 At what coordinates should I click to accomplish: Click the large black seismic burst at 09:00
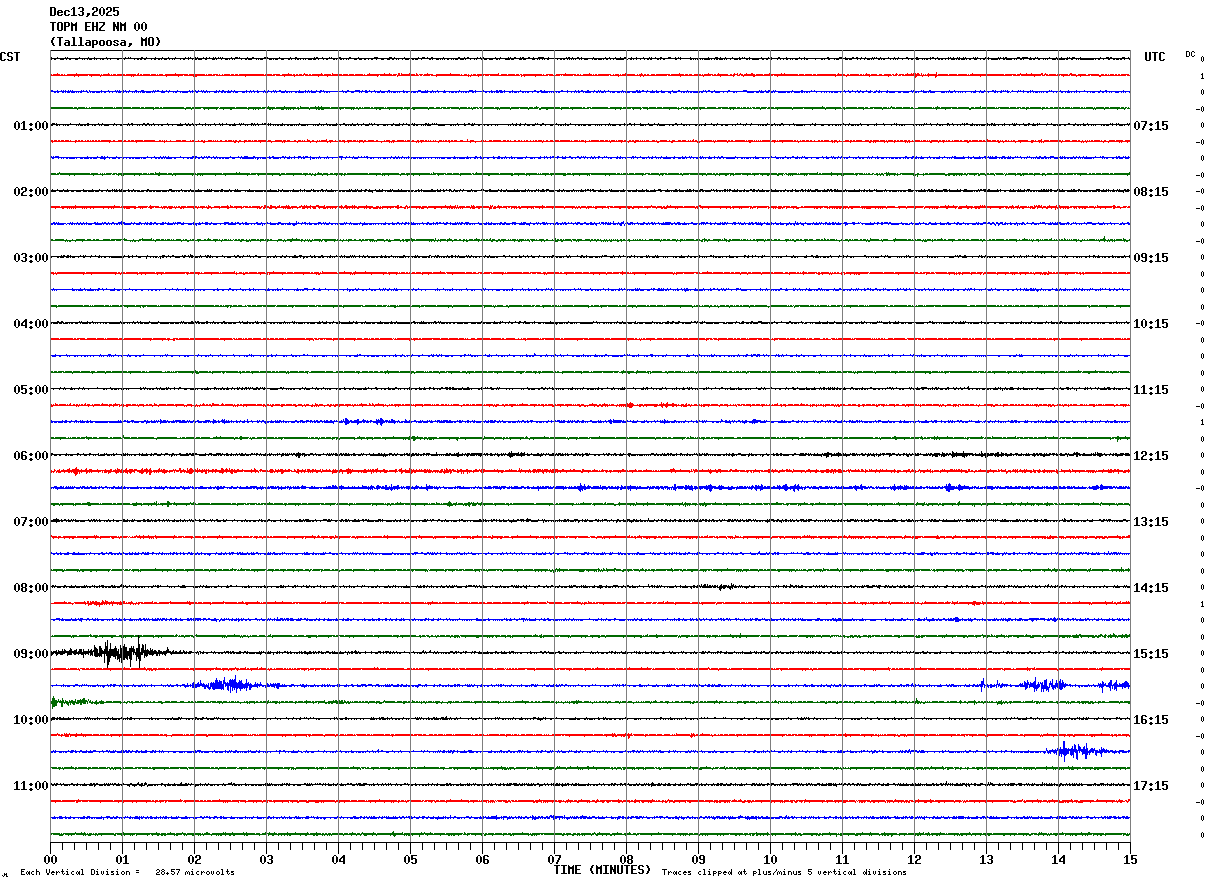click(120, 653)
